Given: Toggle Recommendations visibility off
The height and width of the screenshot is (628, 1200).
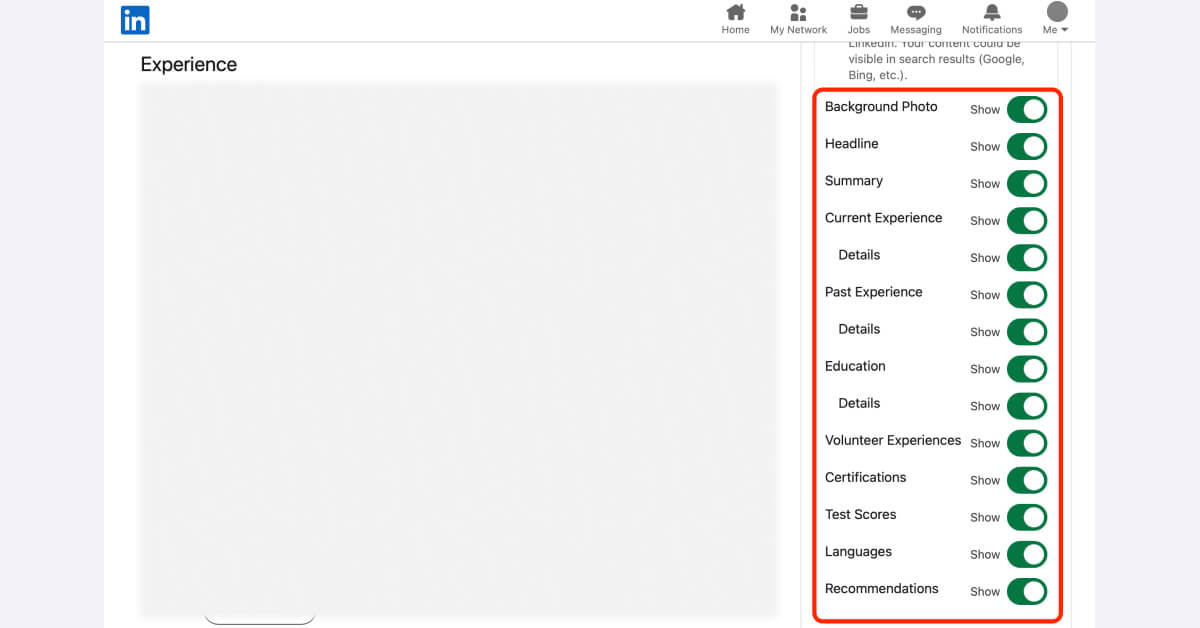Looking at the screenshot, I should [x=1027, y=591].
